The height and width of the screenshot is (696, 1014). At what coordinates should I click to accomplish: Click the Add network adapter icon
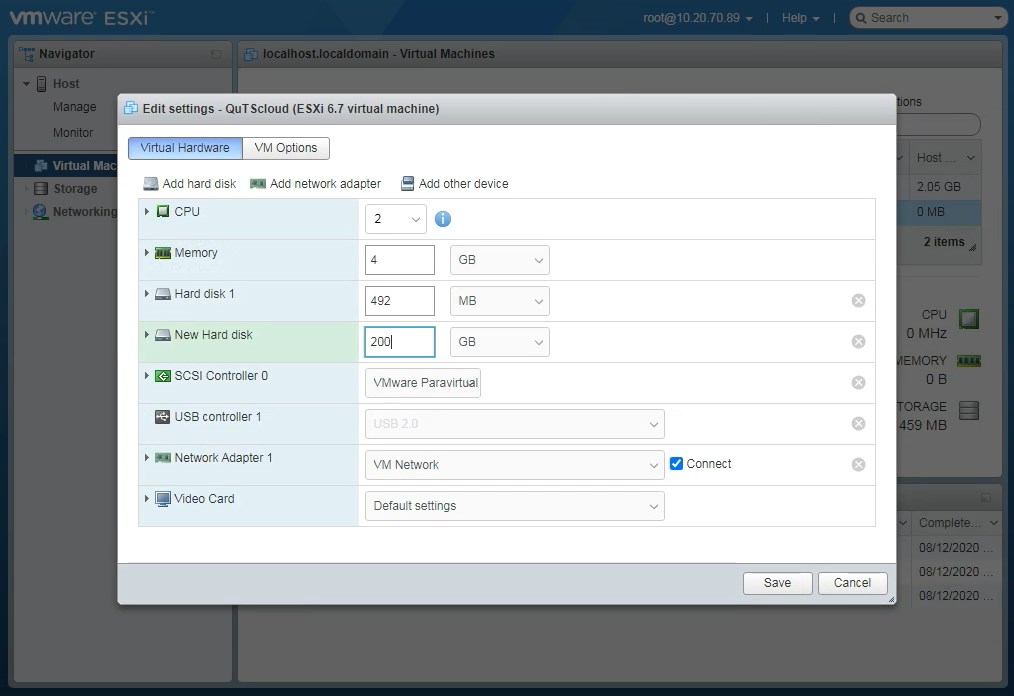(x=258, y=184)
